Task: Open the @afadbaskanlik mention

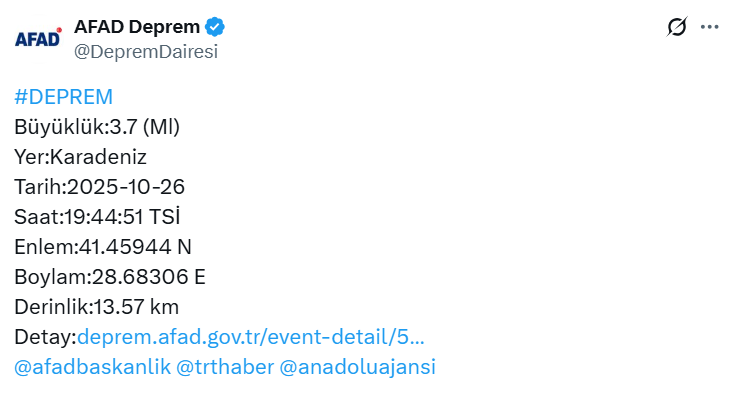Action: (91, 366)
